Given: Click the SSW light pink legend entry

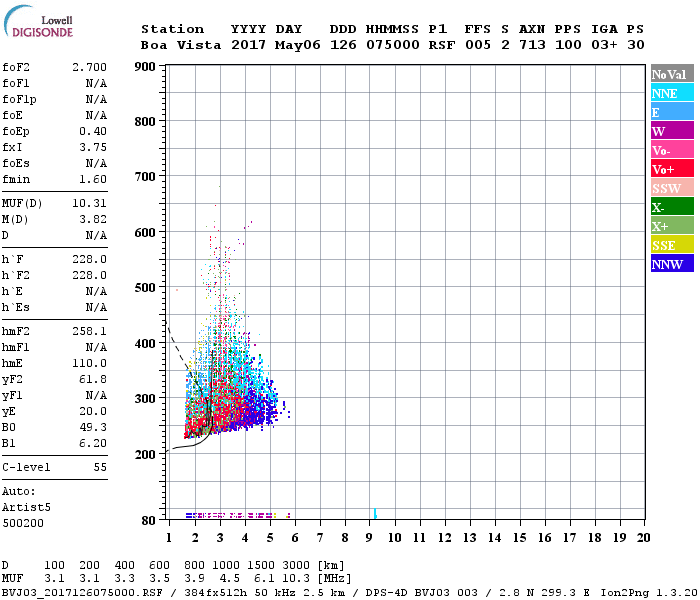Looking at the screenshot, I should coord(672,188).
